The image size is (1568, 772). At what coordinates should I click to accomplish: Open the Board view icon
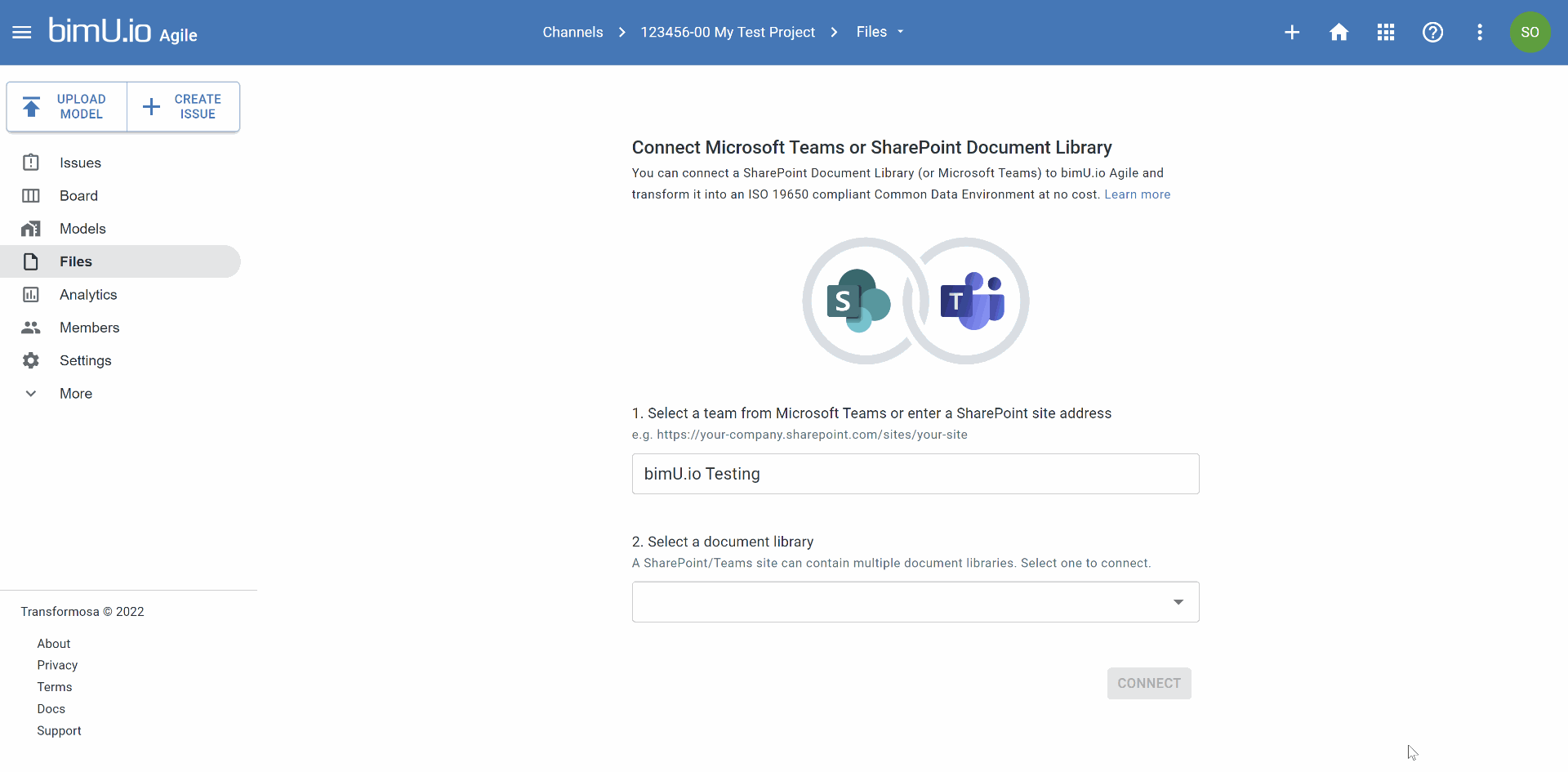click(30, 196)
